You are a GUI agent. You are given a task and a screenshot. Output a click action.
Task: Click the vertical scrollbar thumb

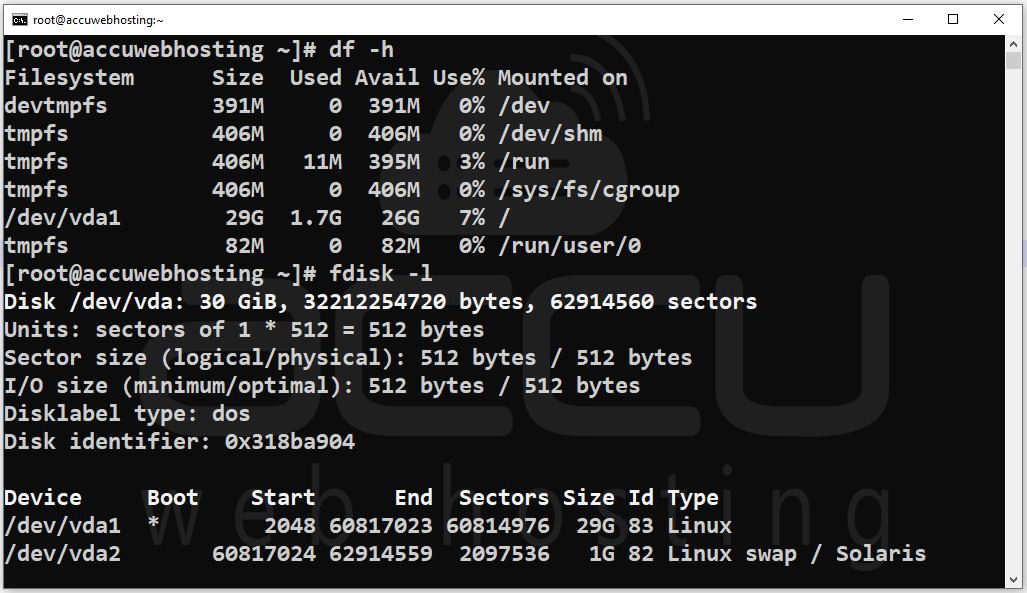[1013, 60]
